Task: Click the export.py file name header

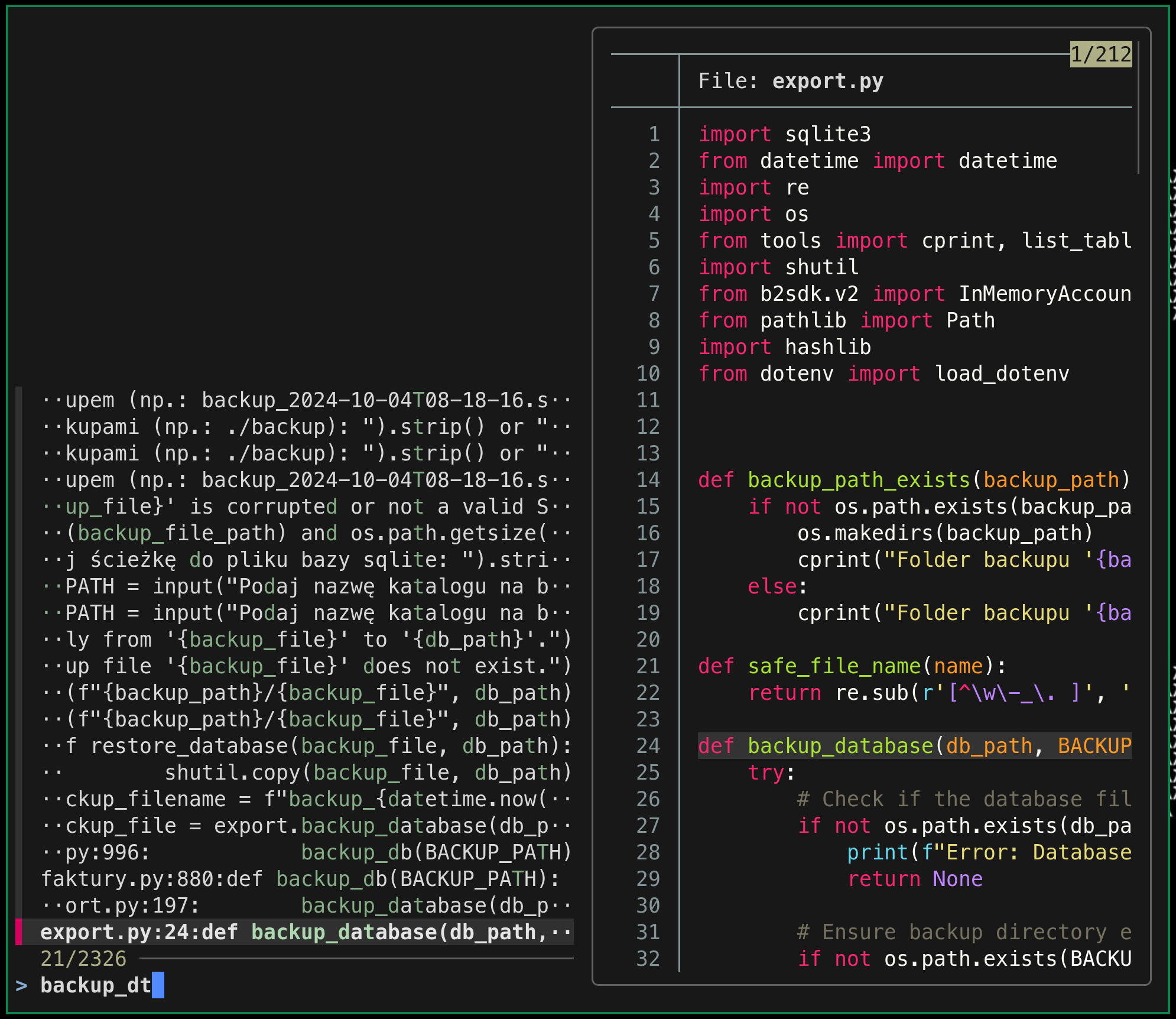Action: point(827,81)
